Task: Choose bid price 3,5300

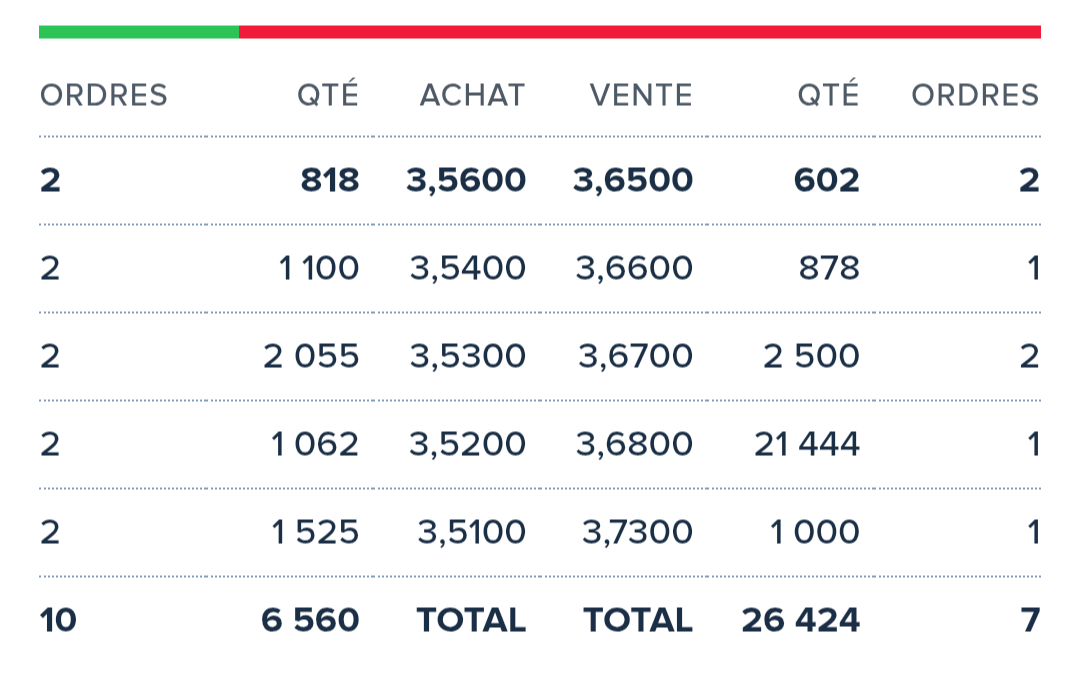Action: [468, 356]
